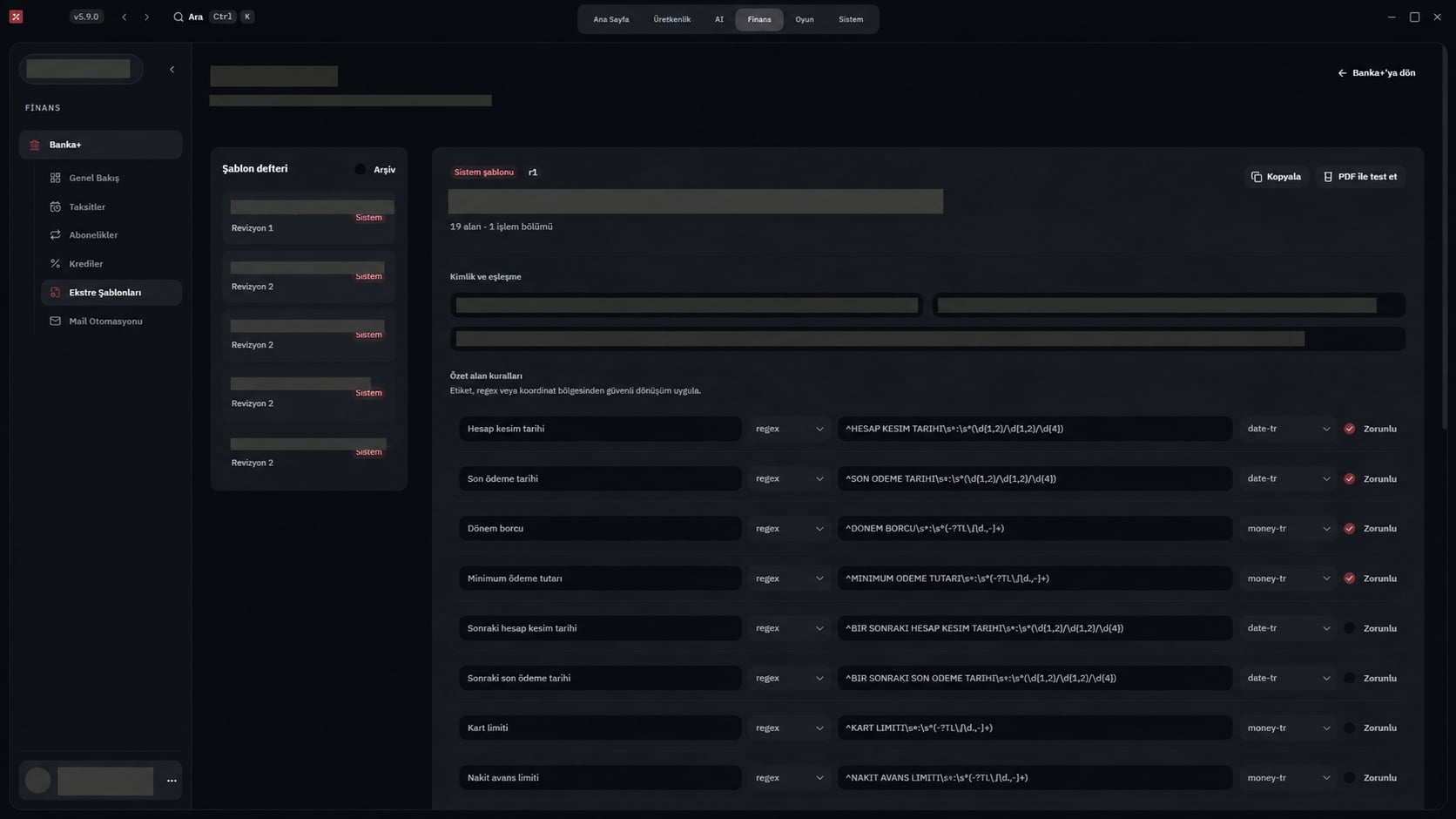Go forward with the right navigation arrow
Viewport: 1456px width, 819px height.
(x=146, y=17)
